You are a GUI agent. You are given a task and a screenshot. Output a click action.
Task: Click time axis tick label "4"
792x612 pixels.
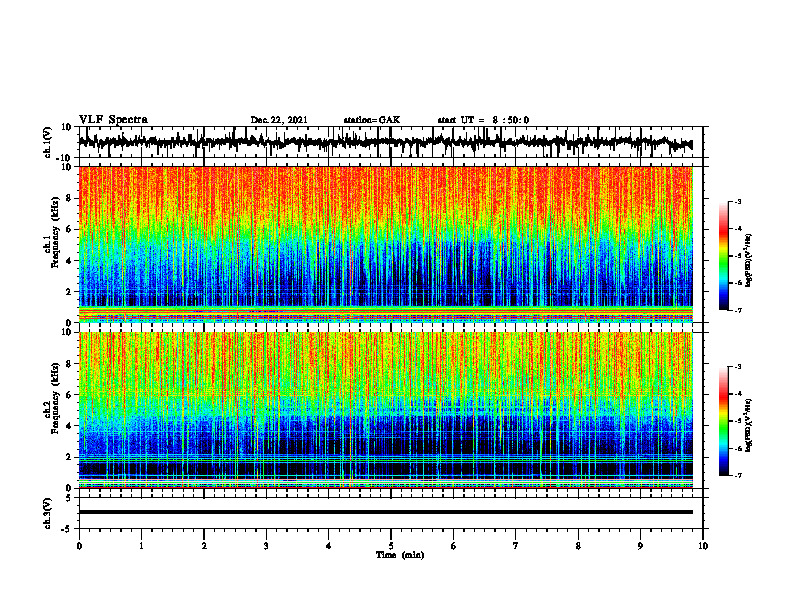(329, 546)
